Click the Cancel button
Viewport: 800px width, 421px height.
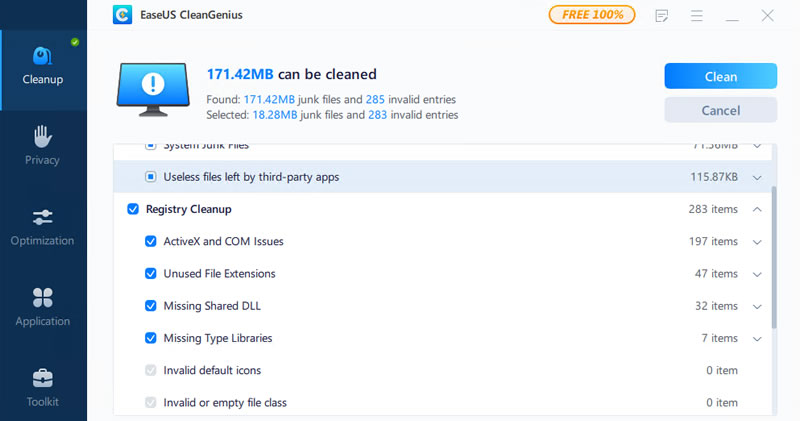(720, 110)
